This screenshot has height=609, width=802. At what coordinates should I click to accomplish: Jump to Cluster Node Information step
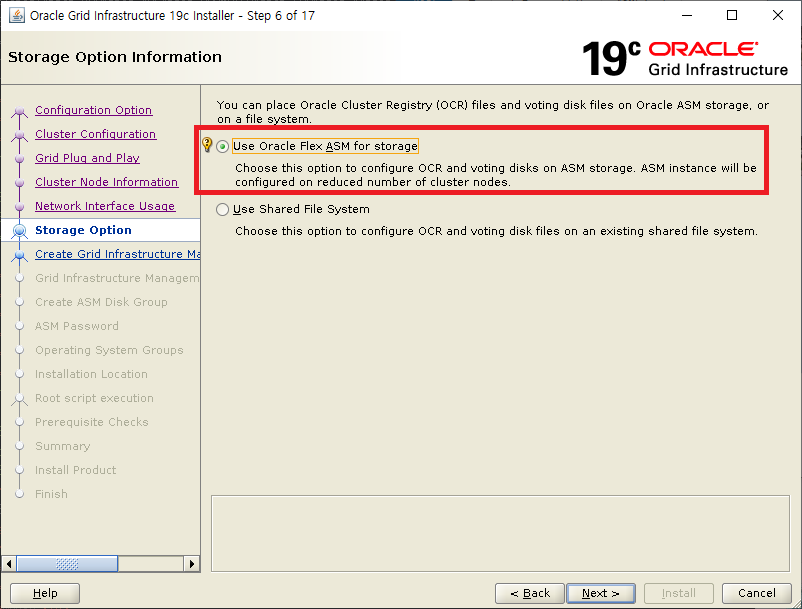tap(106, 182)
